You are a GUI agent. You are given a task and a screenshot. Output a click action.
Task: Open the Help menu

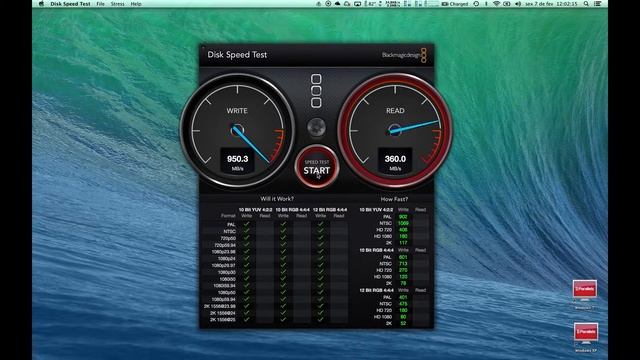click(136, 4)
